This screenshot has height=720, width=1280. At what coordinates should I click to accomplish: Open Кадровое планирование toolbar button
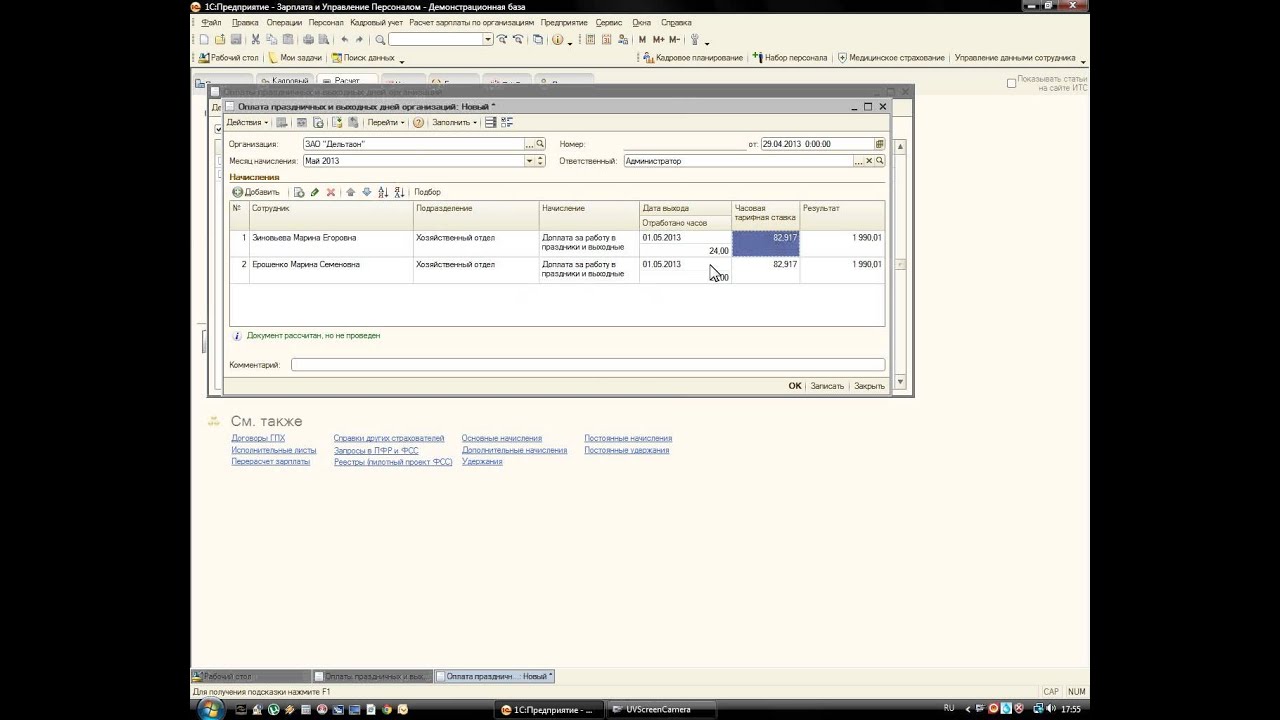(x=692, y=58)
